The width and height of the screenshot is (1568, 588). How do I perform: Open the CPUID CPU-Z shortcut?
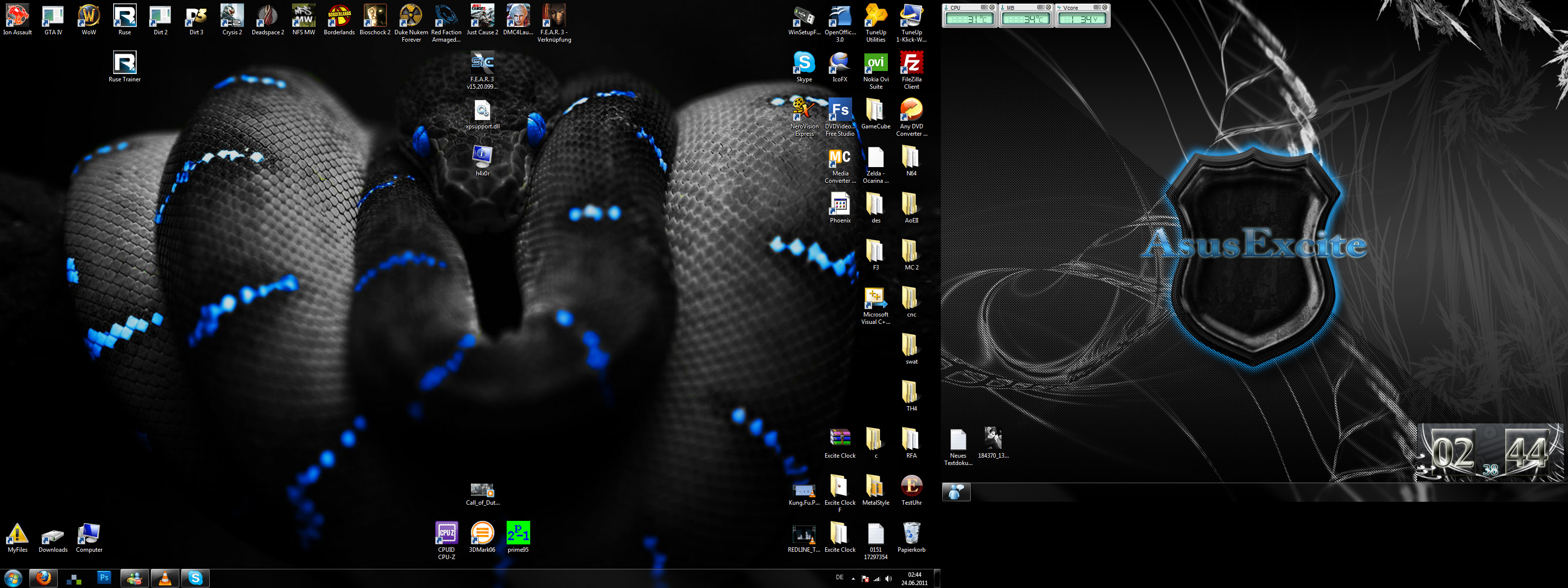[x=446, y=534]
